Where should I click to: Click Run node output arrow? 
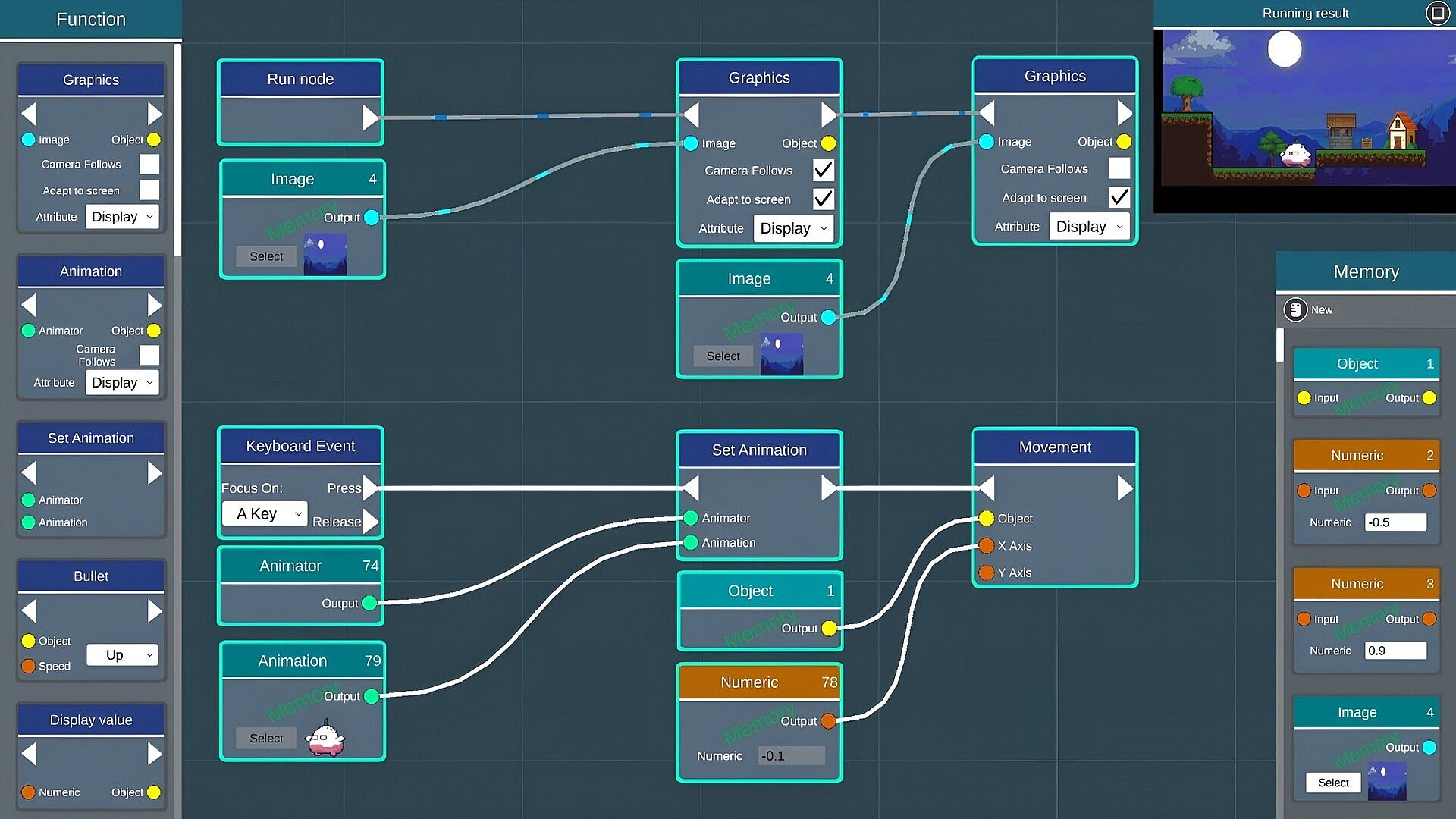pos(370,118)
